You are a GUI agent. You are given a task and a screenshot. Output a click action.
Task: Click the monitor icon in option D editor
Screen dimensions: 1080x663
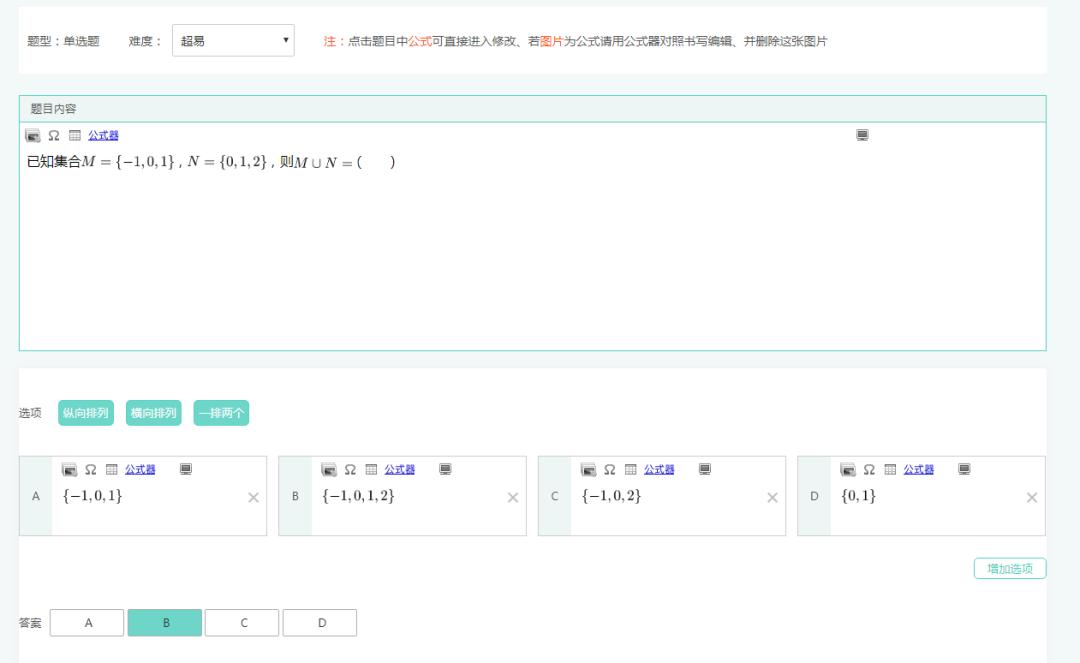pyautogui.click(x=962, y=469)
